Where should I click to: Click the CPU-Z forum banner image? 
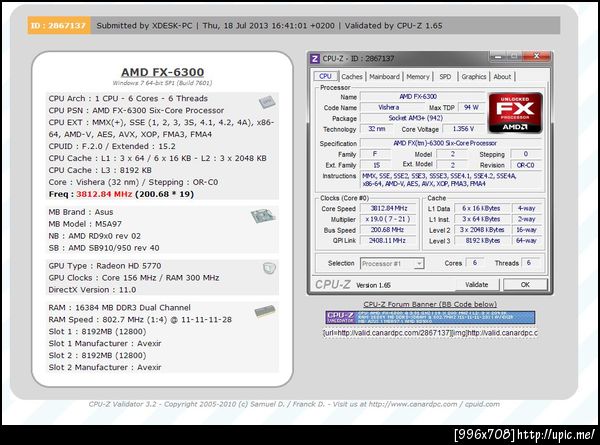coord(430,317)
